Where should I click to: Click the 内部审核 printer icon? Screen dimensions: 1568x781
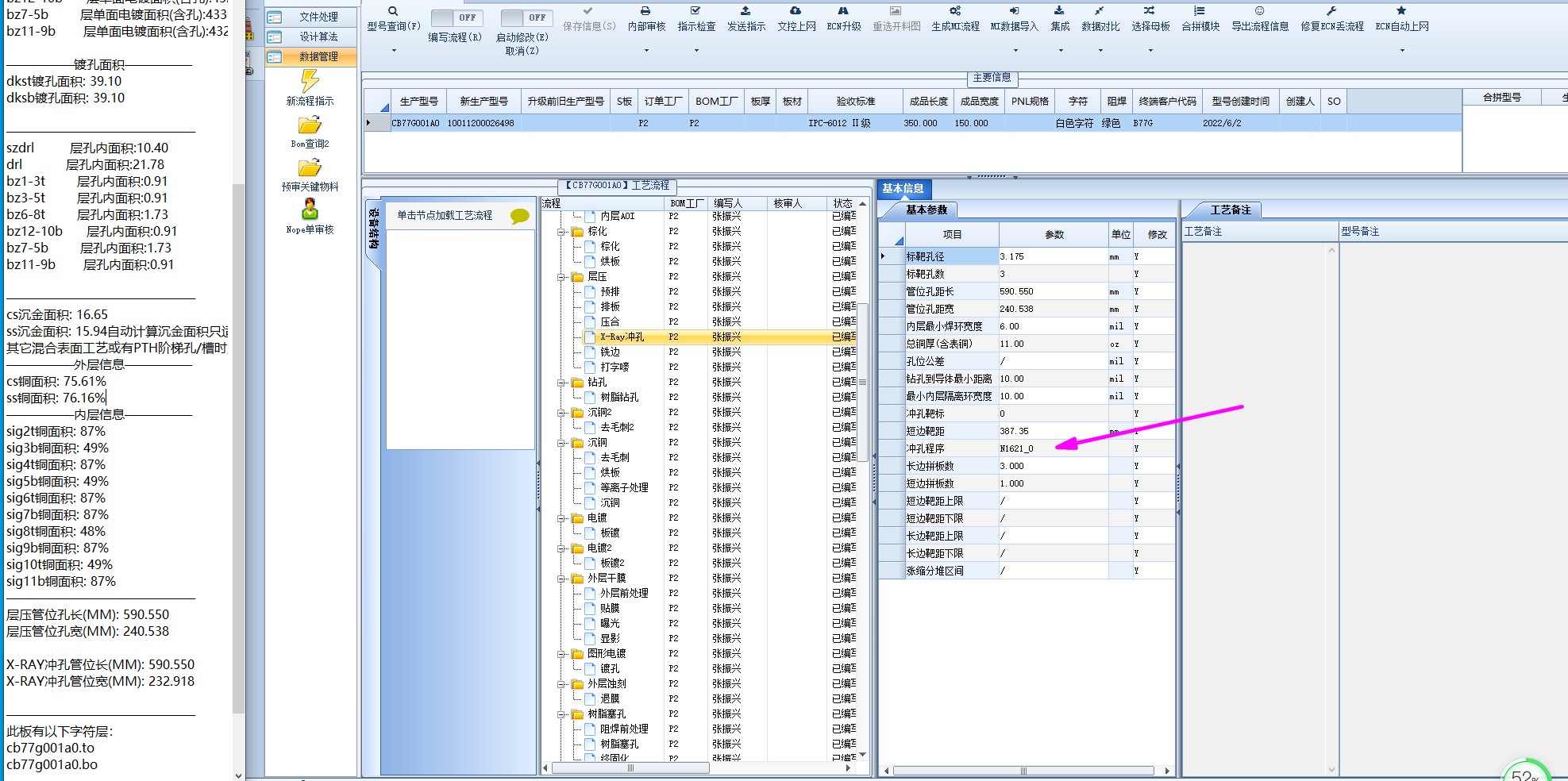tap(645, 11)
